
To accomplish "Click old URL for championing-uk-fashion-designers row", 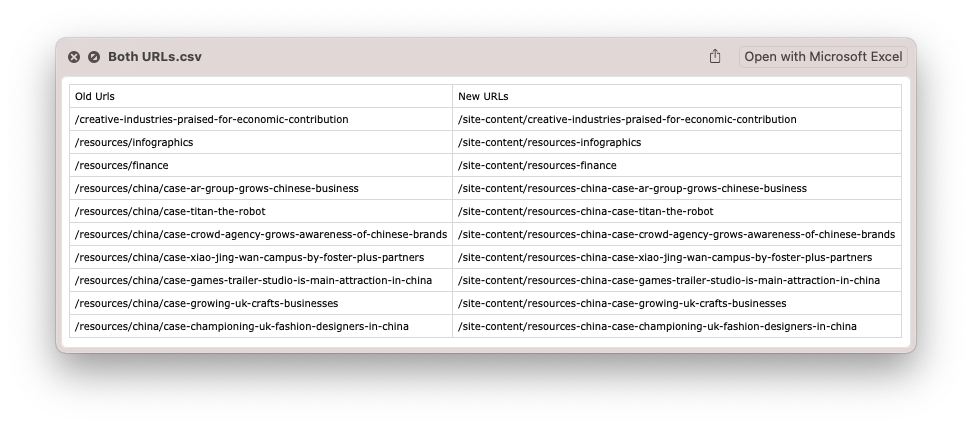I will tap(242, 326).
